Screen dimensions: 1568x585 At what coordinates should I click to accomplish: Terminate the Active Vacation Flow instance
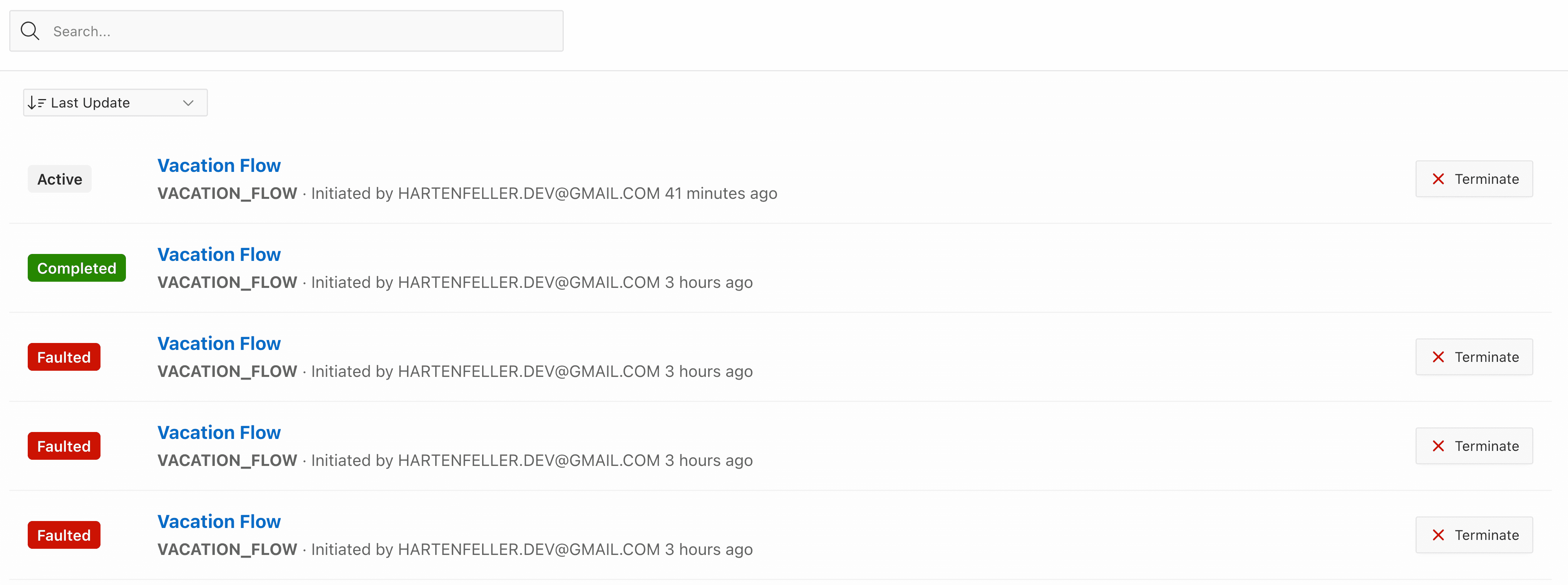coord(1474,178)
